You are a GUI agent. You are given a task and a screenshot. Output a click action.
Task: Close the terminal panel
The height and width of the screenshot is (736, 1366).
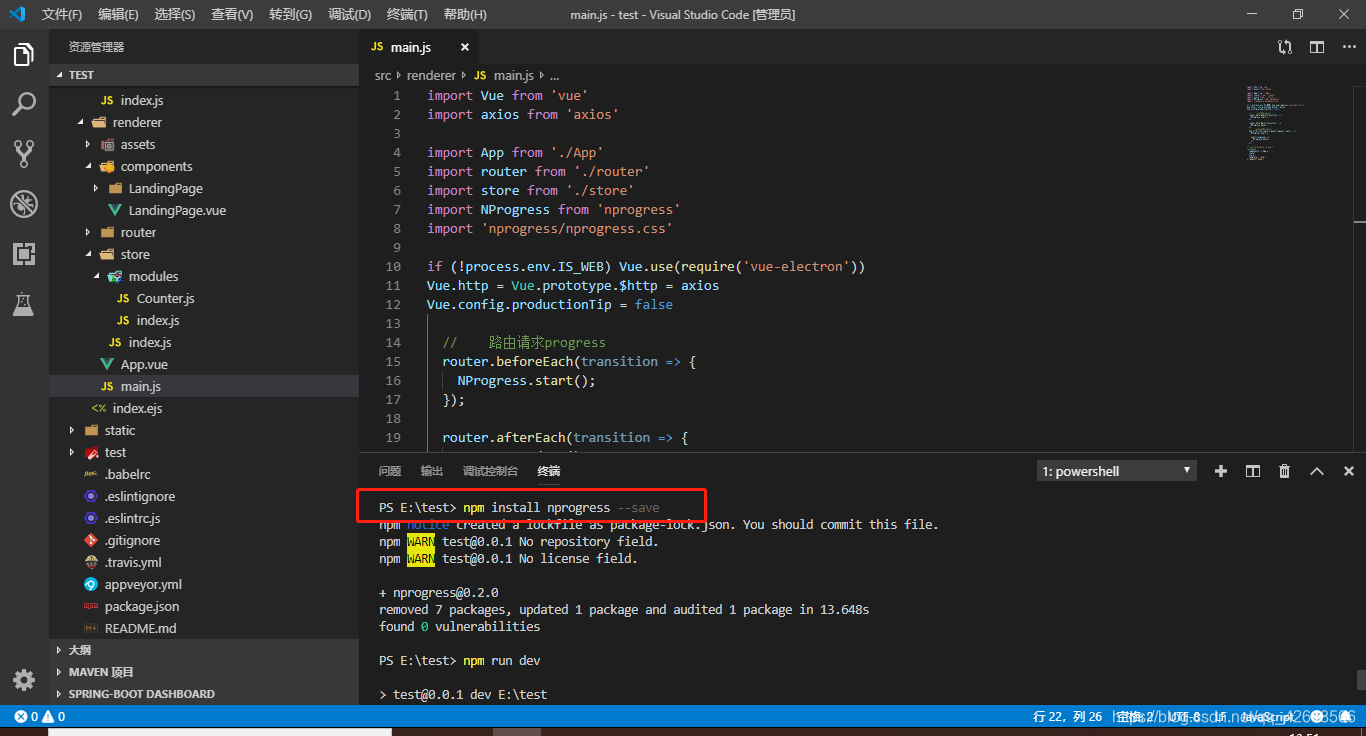click(1349, 471)
